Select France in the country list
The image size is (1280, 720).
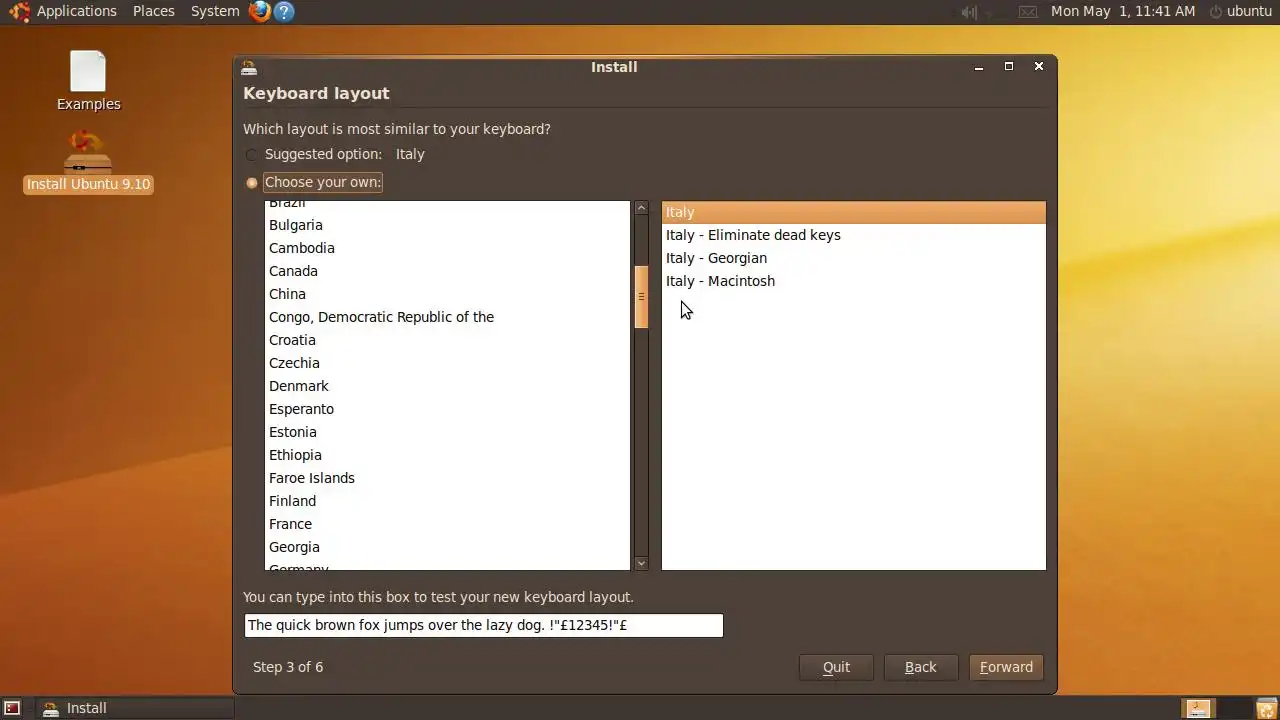tap(447, 524)
